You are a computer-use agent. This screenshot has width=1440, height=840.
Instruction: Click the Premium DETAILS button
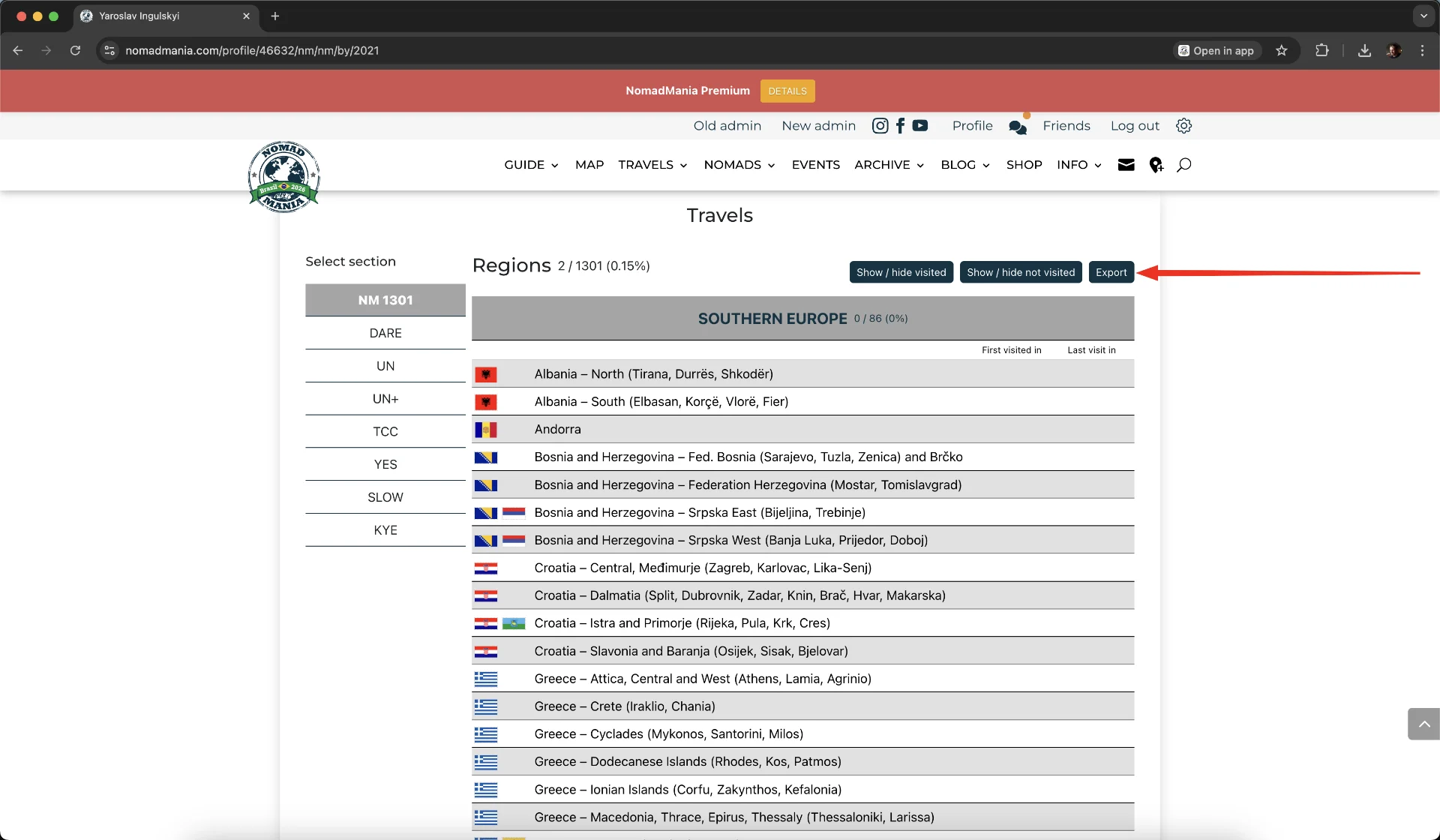click(x=787, y=91)
